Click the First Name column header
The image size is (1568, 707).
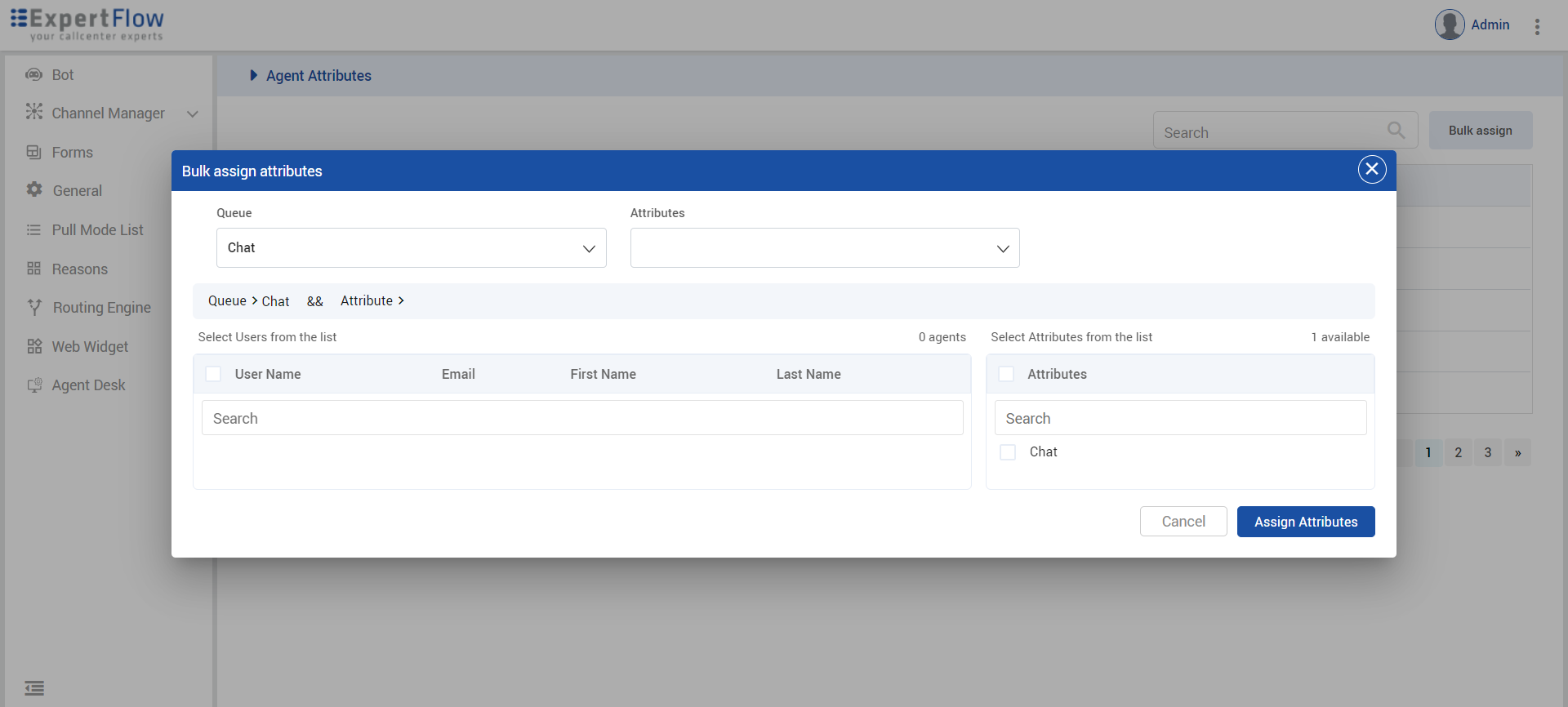coord(603,374)
